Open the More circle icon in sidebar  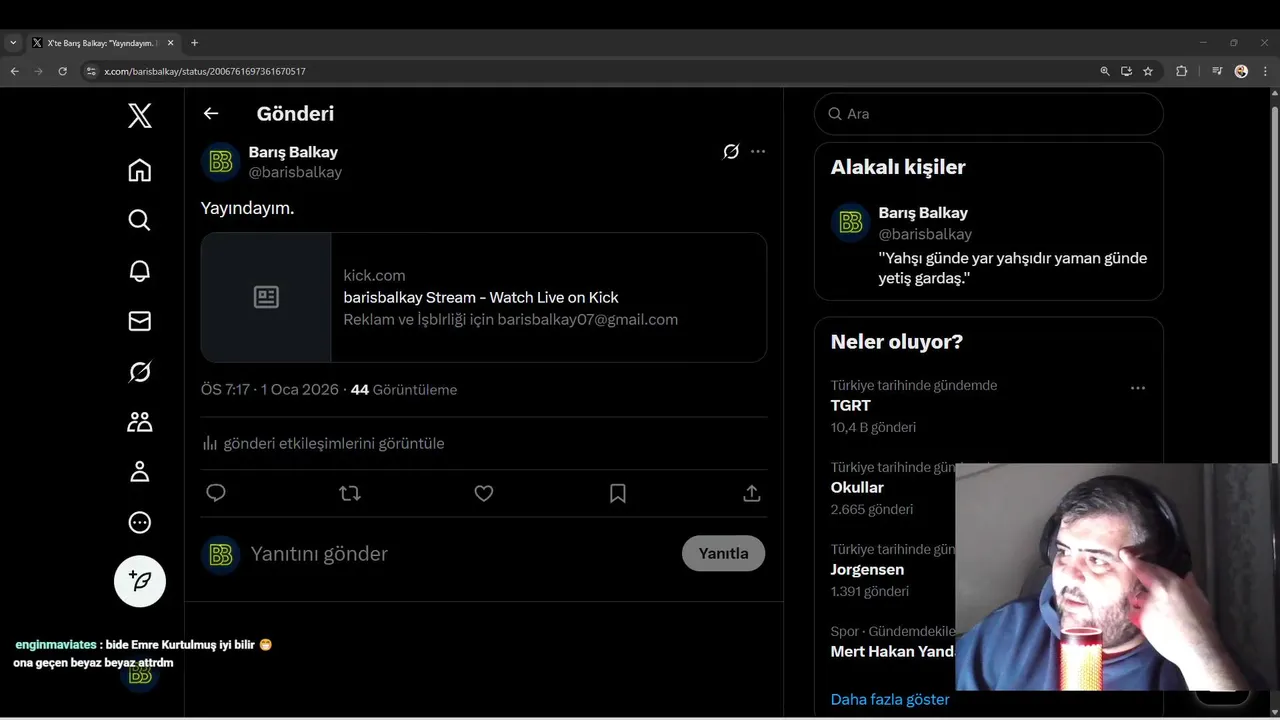pos(140,522)
